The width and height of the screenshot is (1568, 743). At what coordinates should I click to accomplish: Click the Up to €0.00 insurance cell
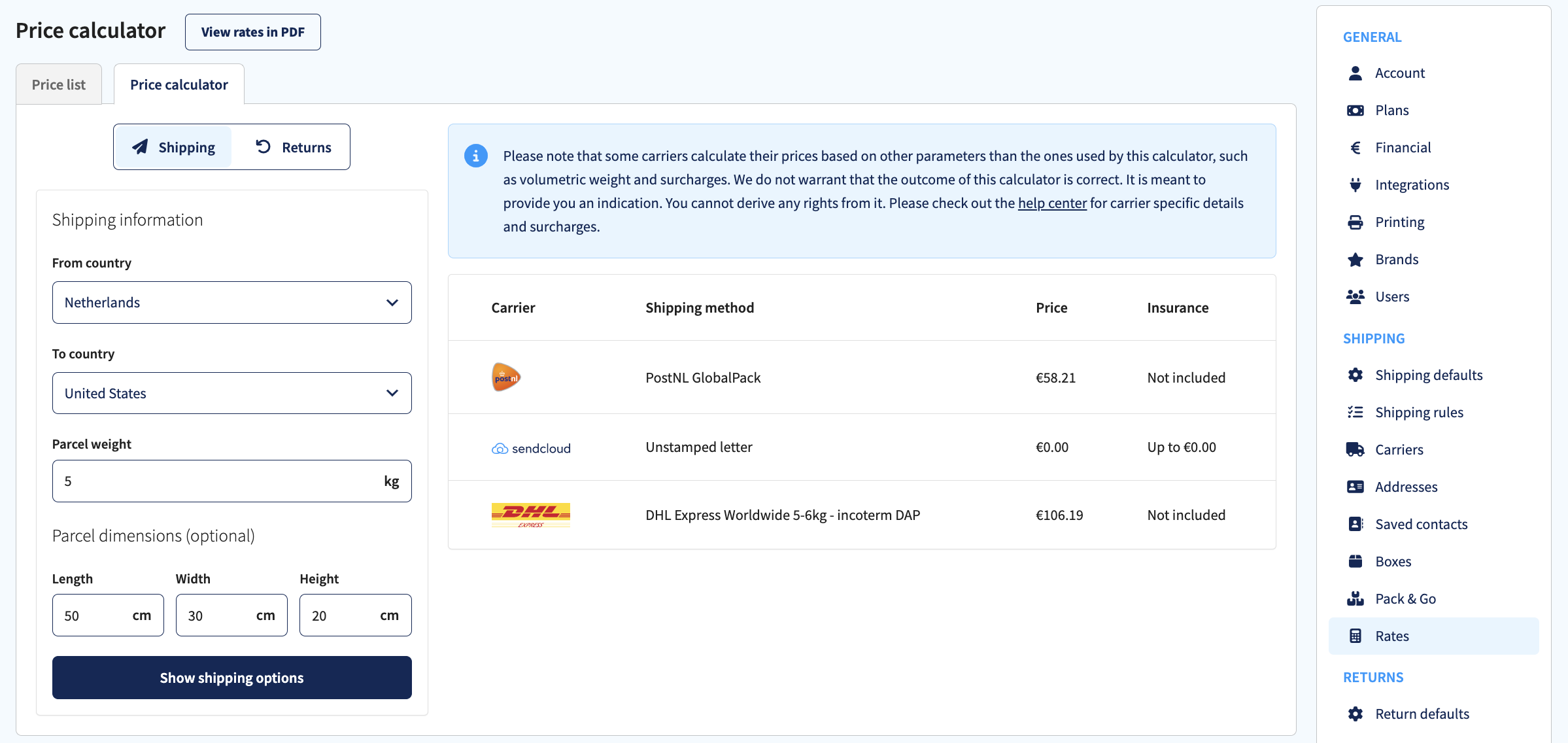click(x=1182, y=447)
